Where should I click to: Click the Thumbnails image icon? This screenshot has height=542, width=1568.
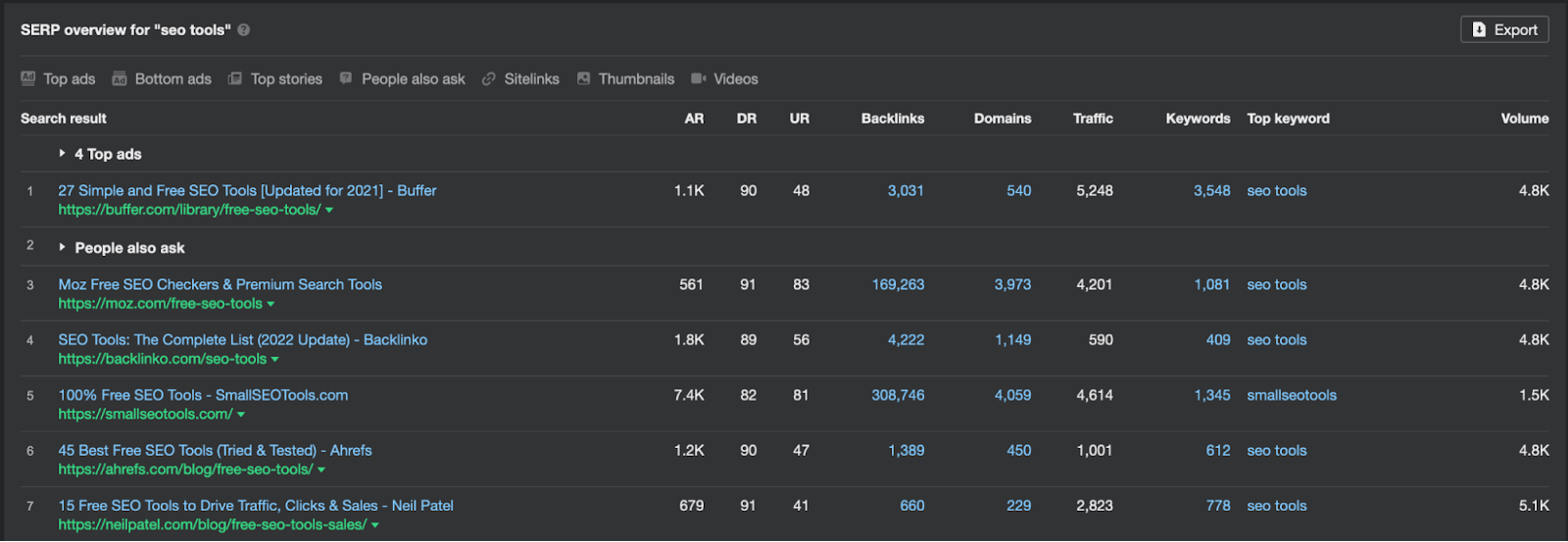tap(584, 78)
